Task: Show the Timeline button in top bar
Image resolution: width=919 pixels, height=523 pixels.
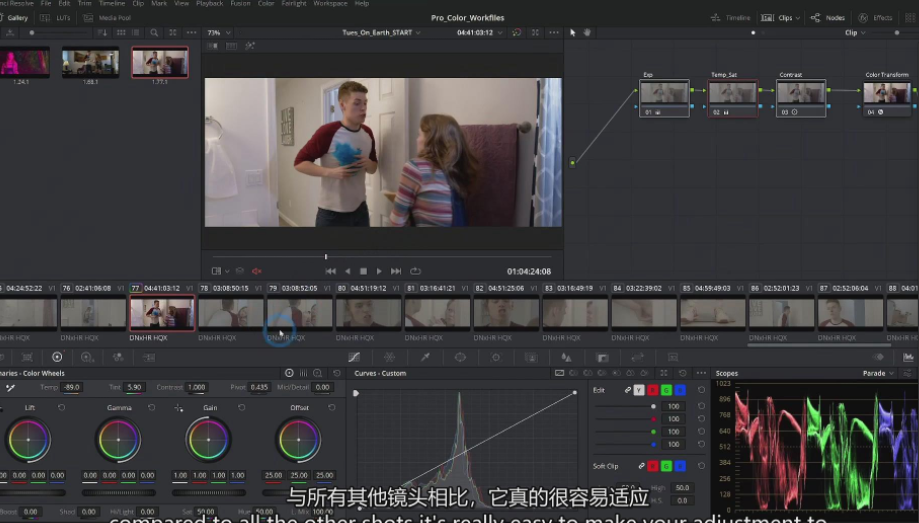Action: 730,18
